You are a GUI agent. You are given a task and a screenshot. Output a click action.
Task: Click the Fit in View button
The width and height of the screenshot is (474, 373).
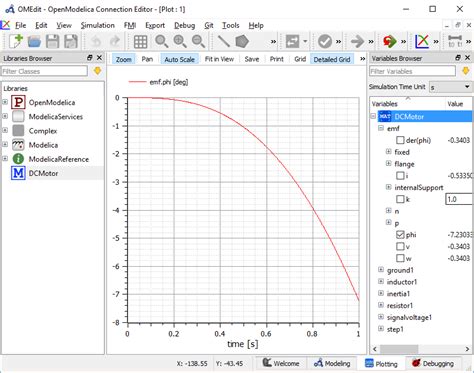(x=219, y=59)
